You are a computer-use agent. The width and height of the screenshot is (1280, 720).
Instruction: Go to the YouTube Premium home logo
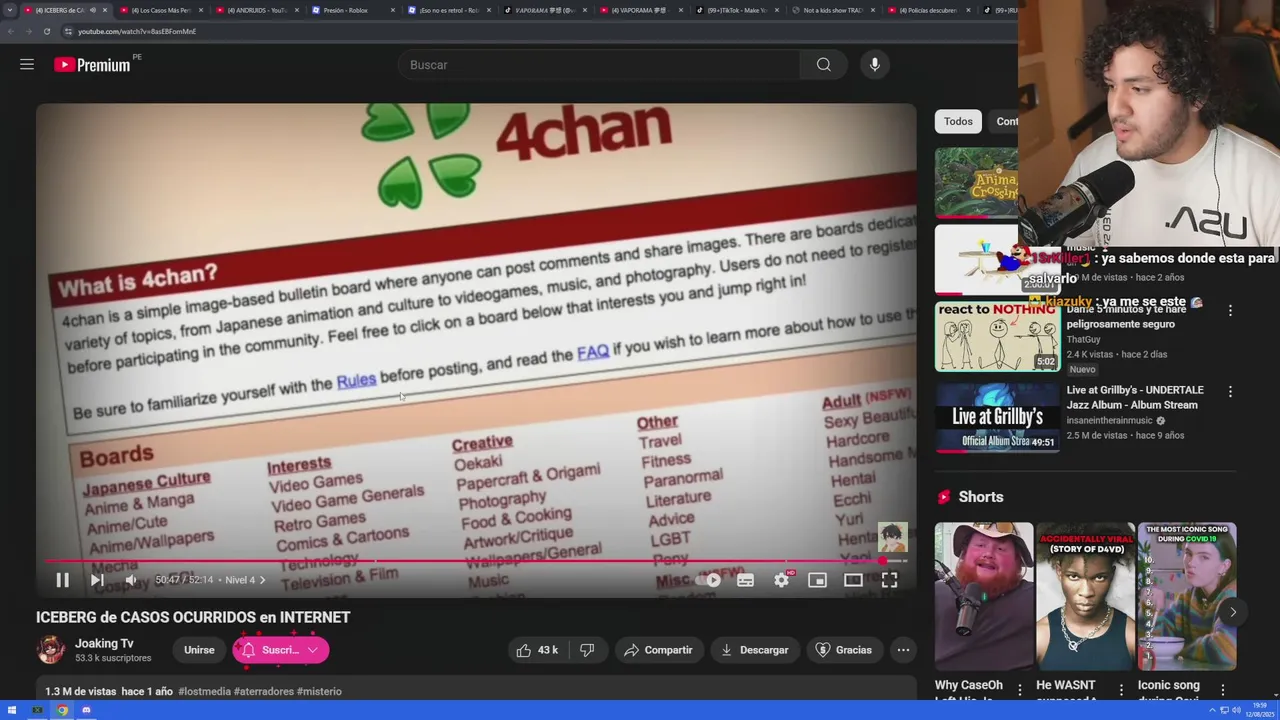(x=92, y=65)
